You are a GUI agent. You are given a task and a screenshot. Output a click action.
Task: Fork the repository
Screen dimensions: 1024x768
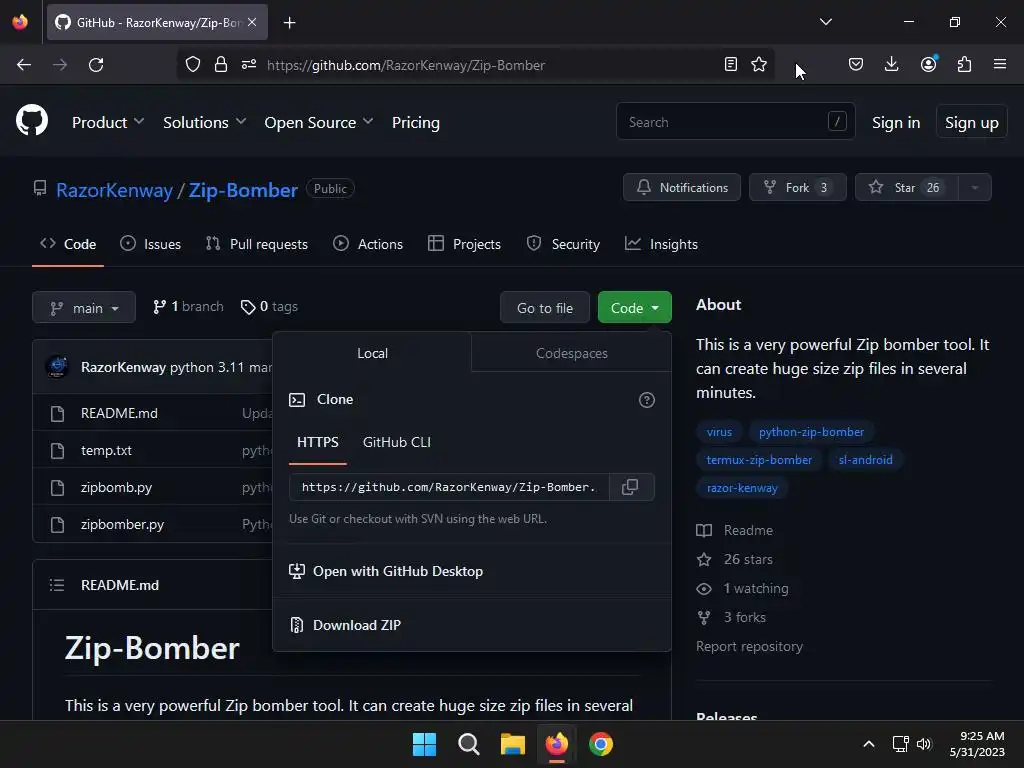coord(797,187)
